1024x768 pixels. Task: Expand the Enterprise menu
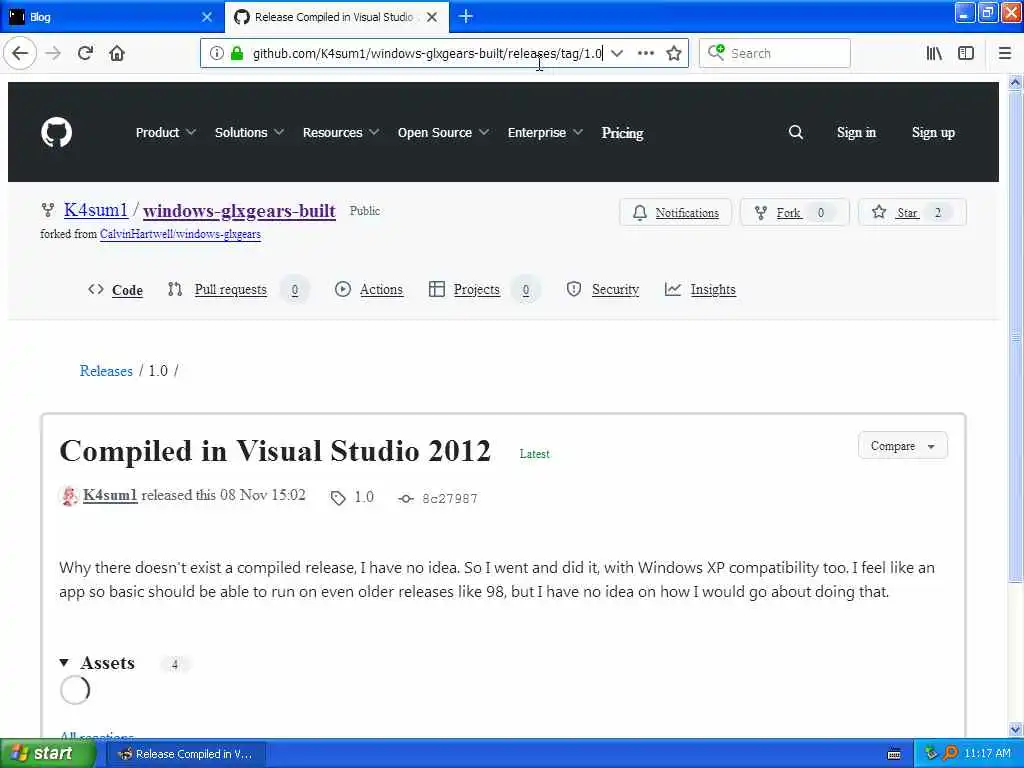[545, 133]
